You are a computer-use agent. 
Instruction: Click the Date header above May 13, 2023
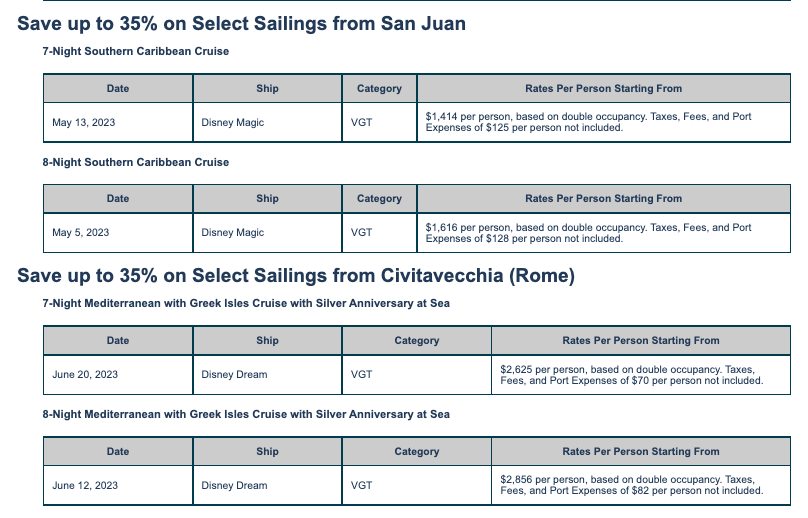pyautogui.click(x=118, y=88)
